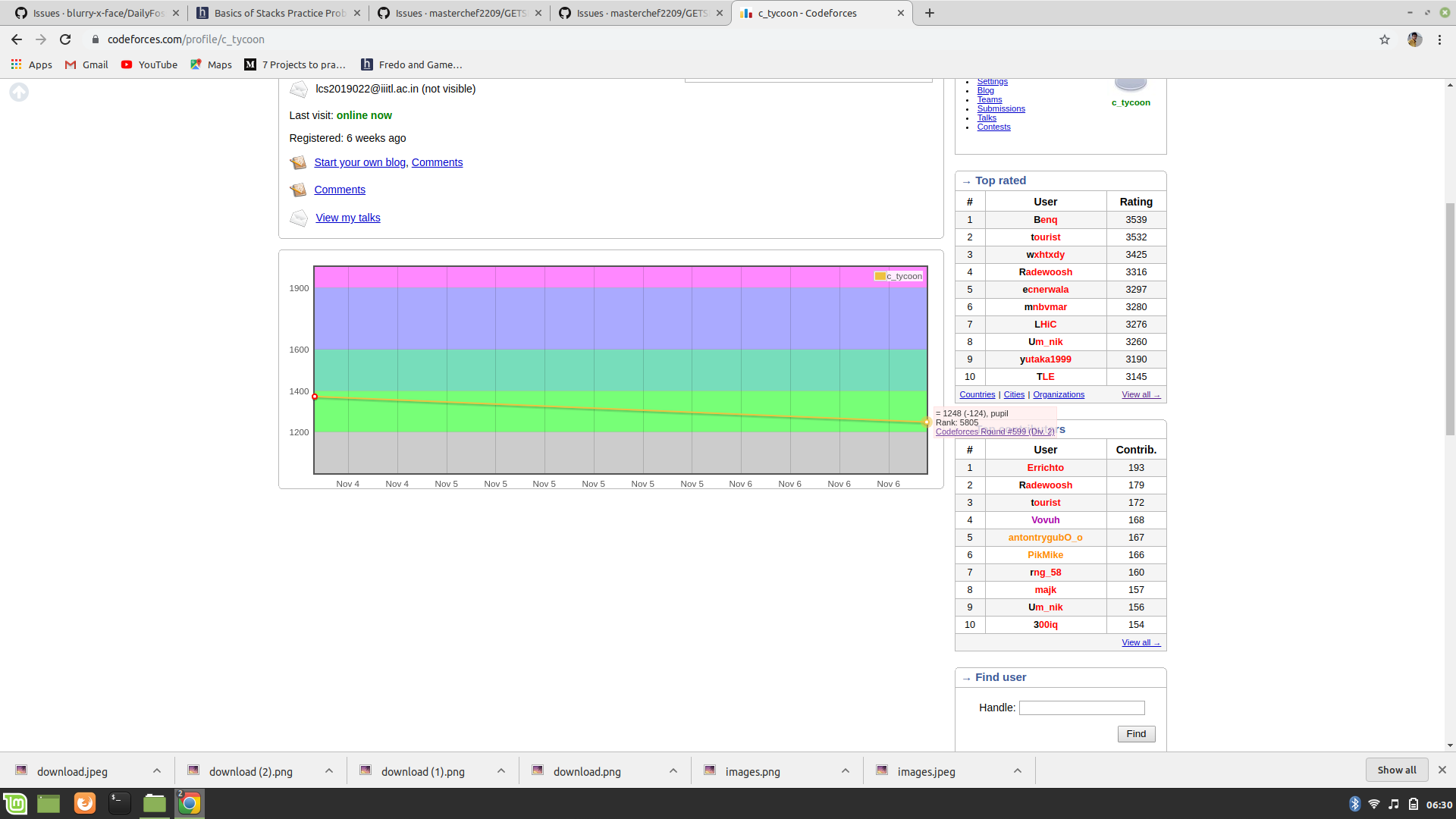
Task: Click the Teams icon in profile menu
Action: [x=990, y=99]
